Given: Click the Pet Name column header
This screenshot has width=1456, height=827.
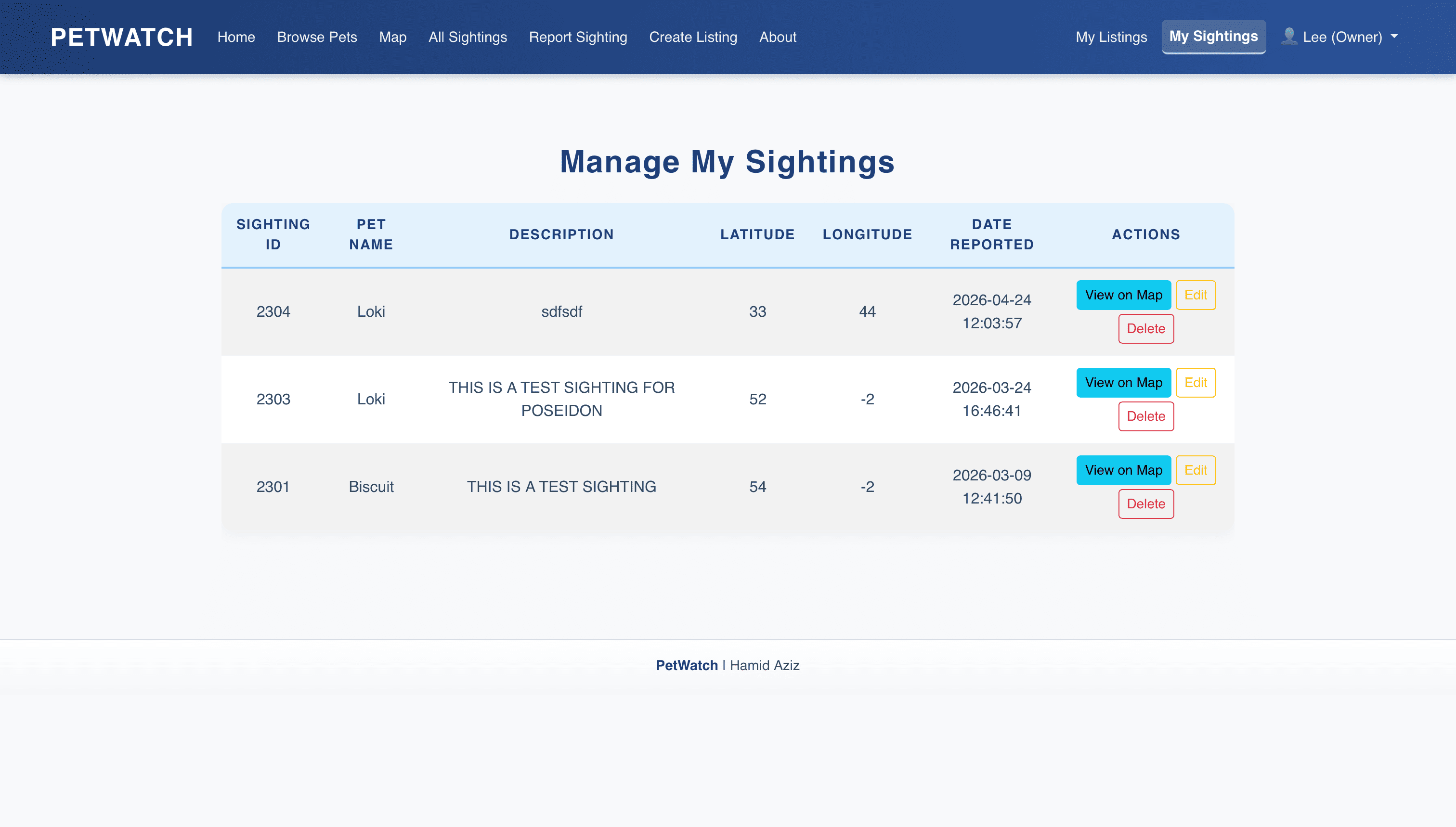Looking at the screenshot, I should [x=371, y=234].
